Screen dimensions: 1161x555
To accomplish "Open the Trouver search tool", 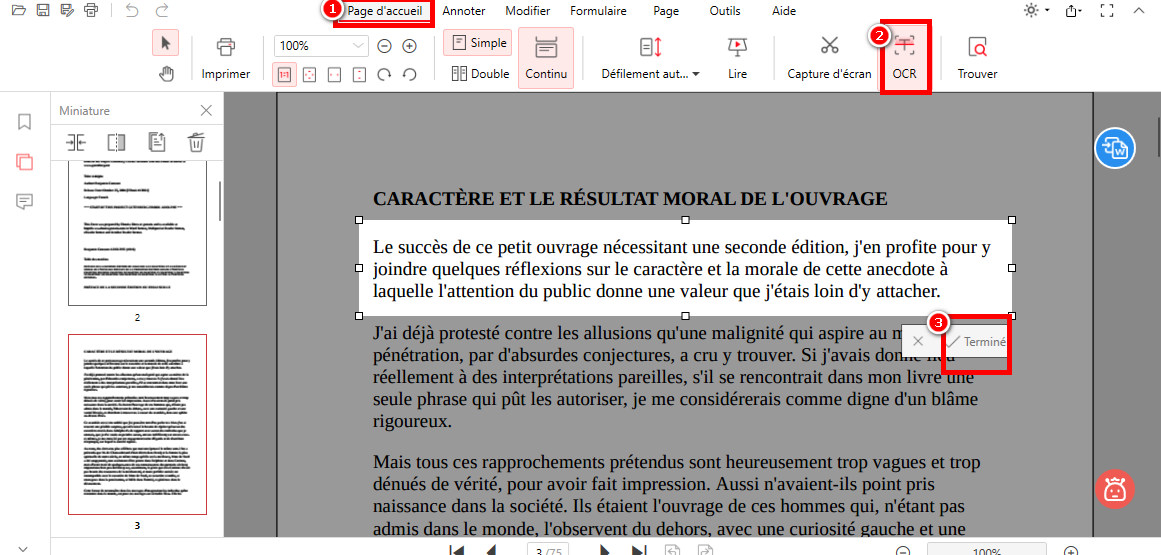I will pos(977,59).
